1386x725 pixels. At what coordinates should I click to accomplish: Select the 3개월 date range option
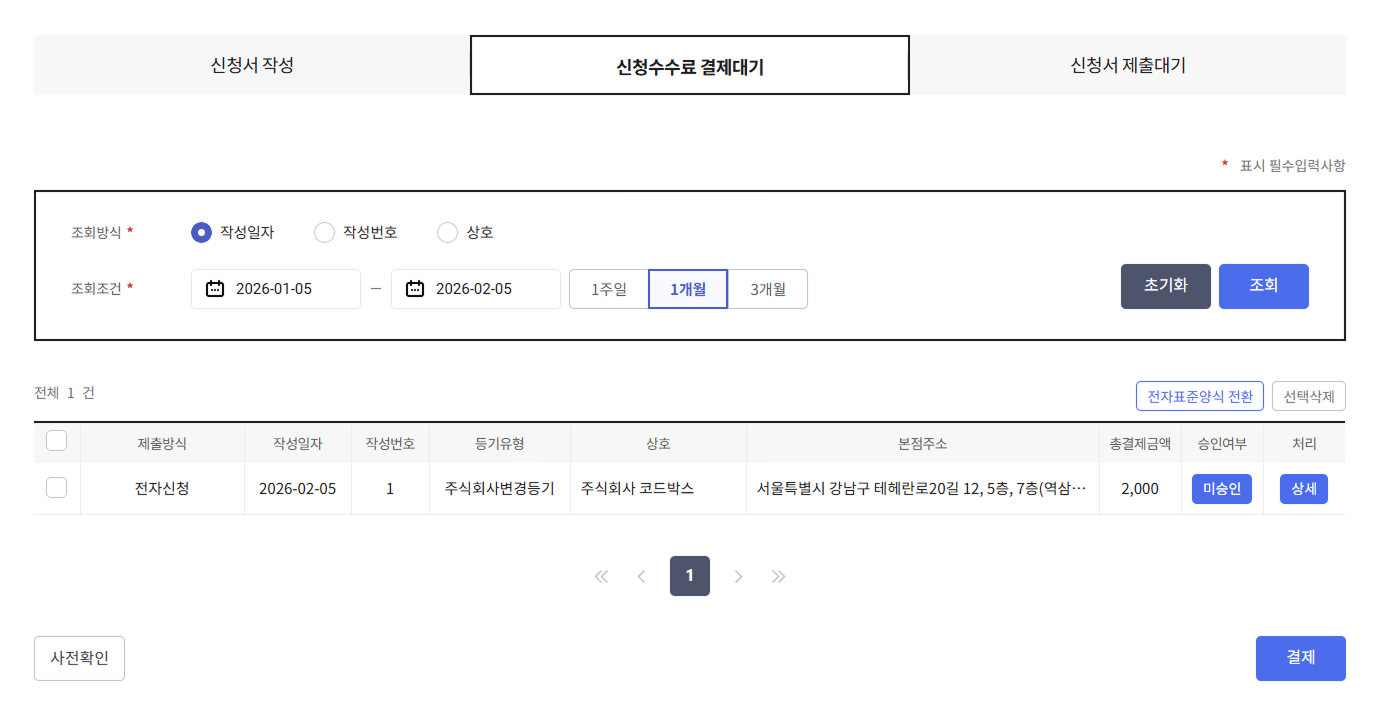pyautogui.click(x=767, y=288)
